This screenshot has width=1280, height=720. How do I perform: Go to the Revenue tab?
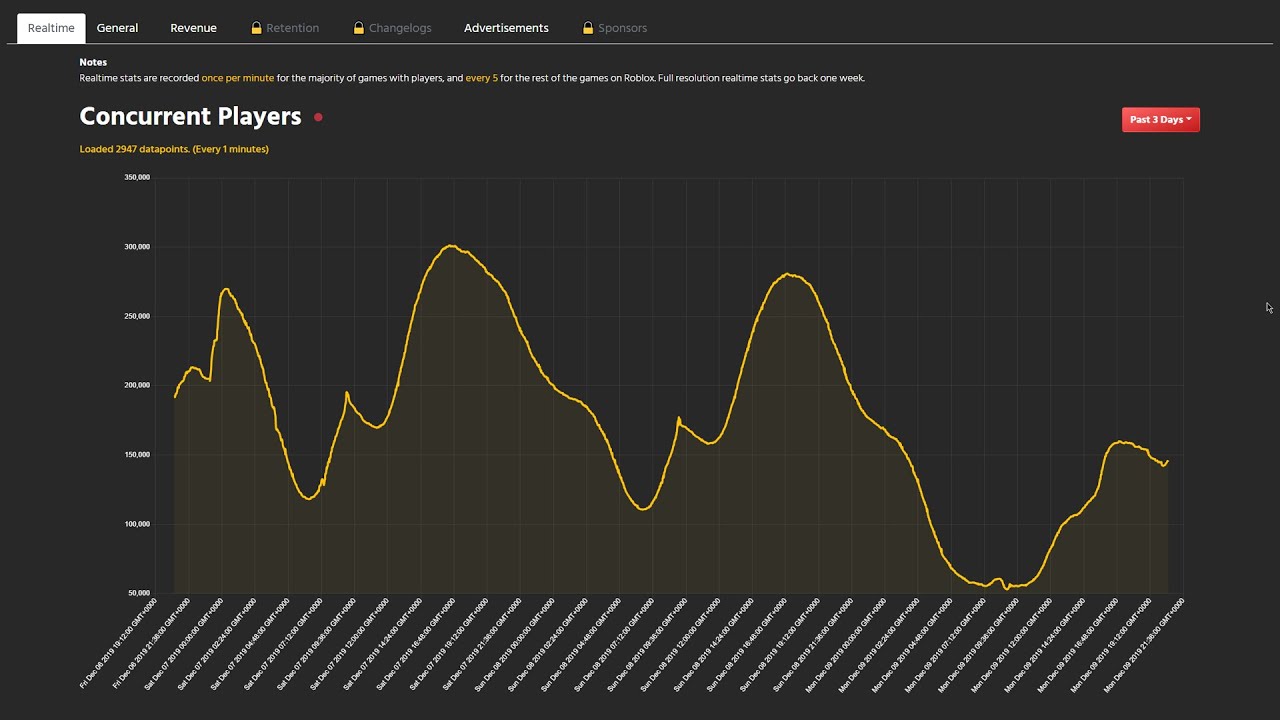193,28
